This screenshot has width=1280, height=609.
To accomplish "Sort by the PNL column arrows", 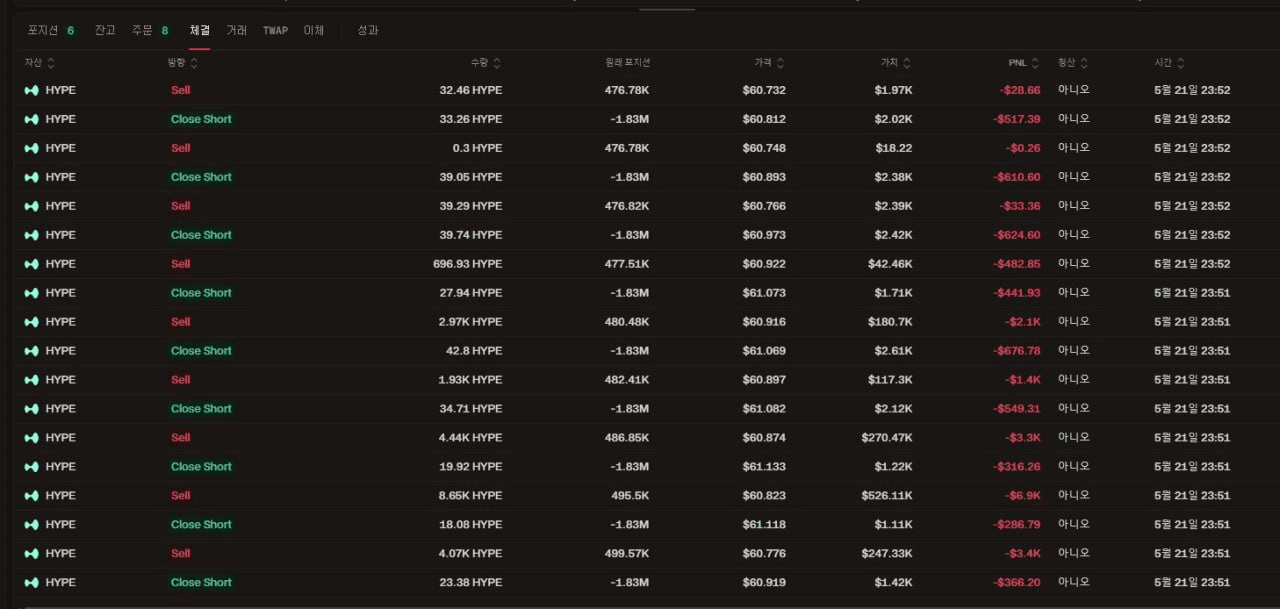I will pyautogui.click(x=1035, y=63).
